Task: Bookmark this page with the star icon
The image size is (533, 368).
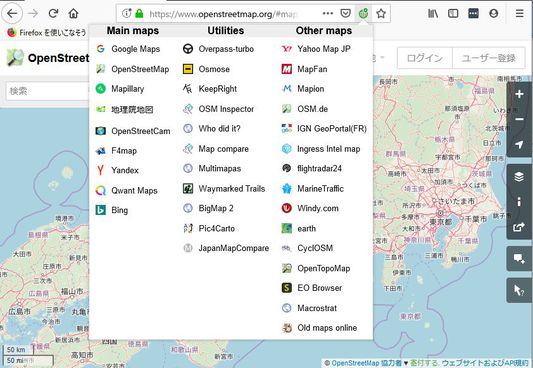Action: (381, 14)
